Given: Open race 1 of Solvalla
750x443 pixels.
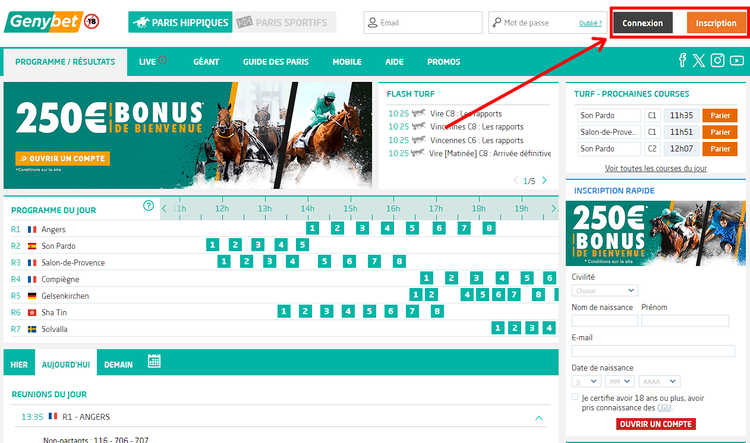Looking at the screenshot, I should (497, 328).
